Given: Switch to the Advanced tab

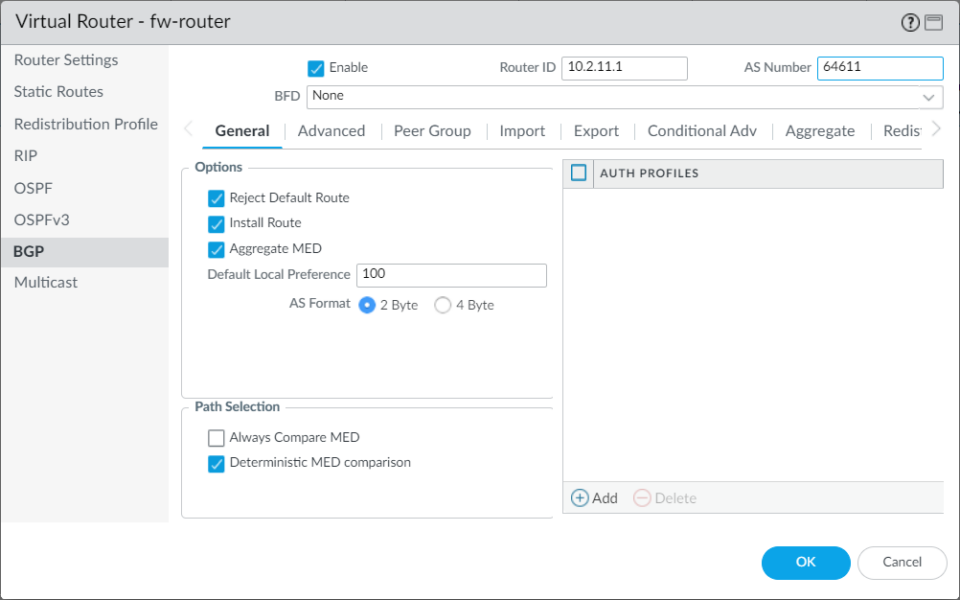Looking at the screenshot, I should tap(331, 130).
